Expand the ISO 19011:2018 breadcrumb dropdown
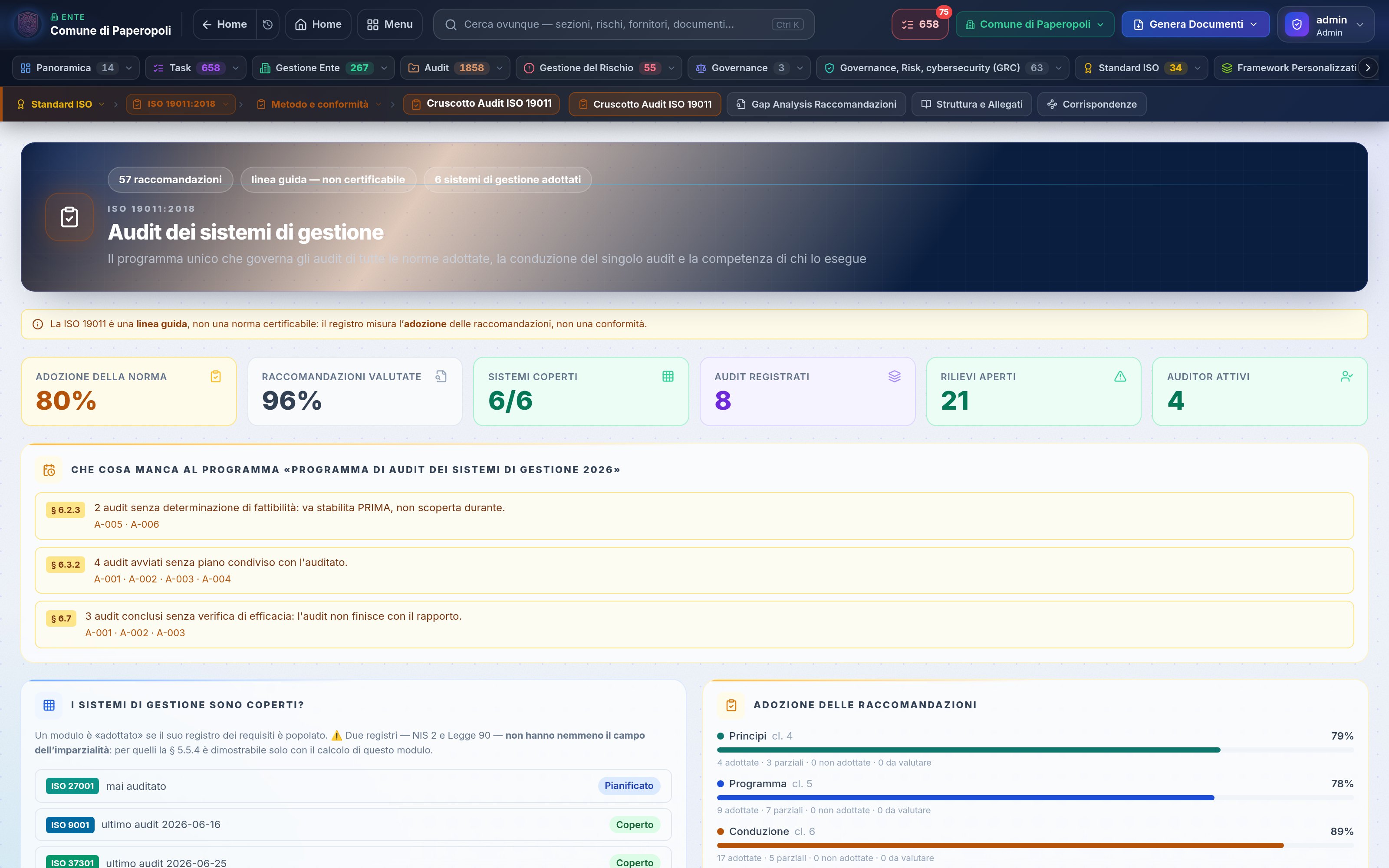Viewport: 1389px width, 868px height. click(x=226, y=104)
